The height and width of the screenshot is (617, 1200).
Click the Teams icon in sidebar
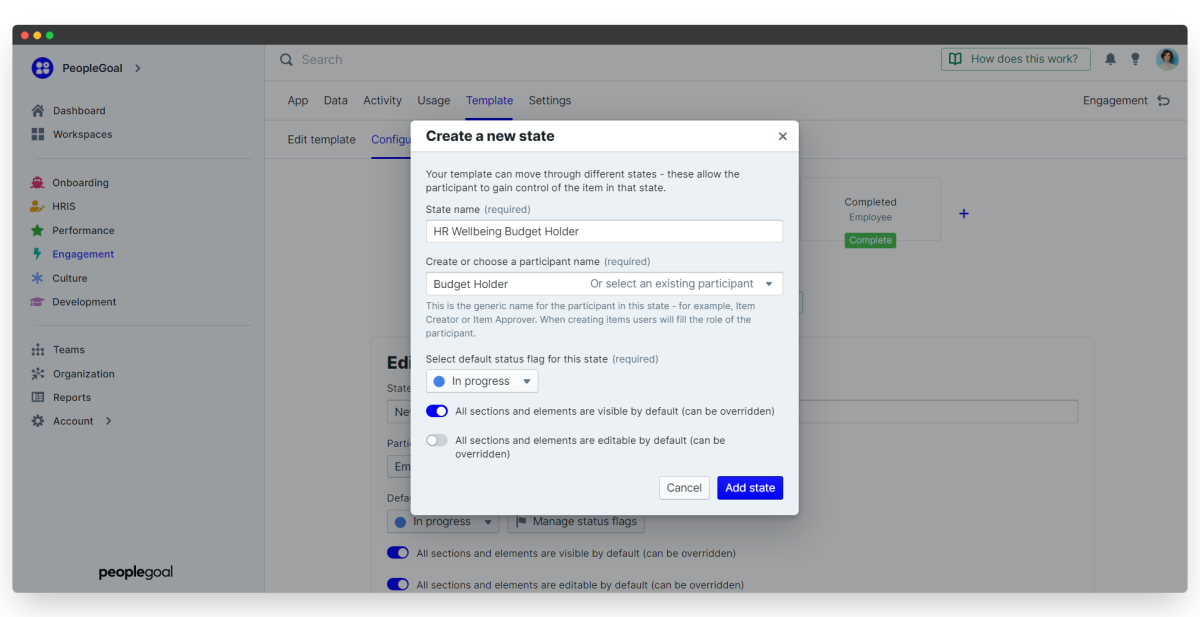tap(38, 350)
